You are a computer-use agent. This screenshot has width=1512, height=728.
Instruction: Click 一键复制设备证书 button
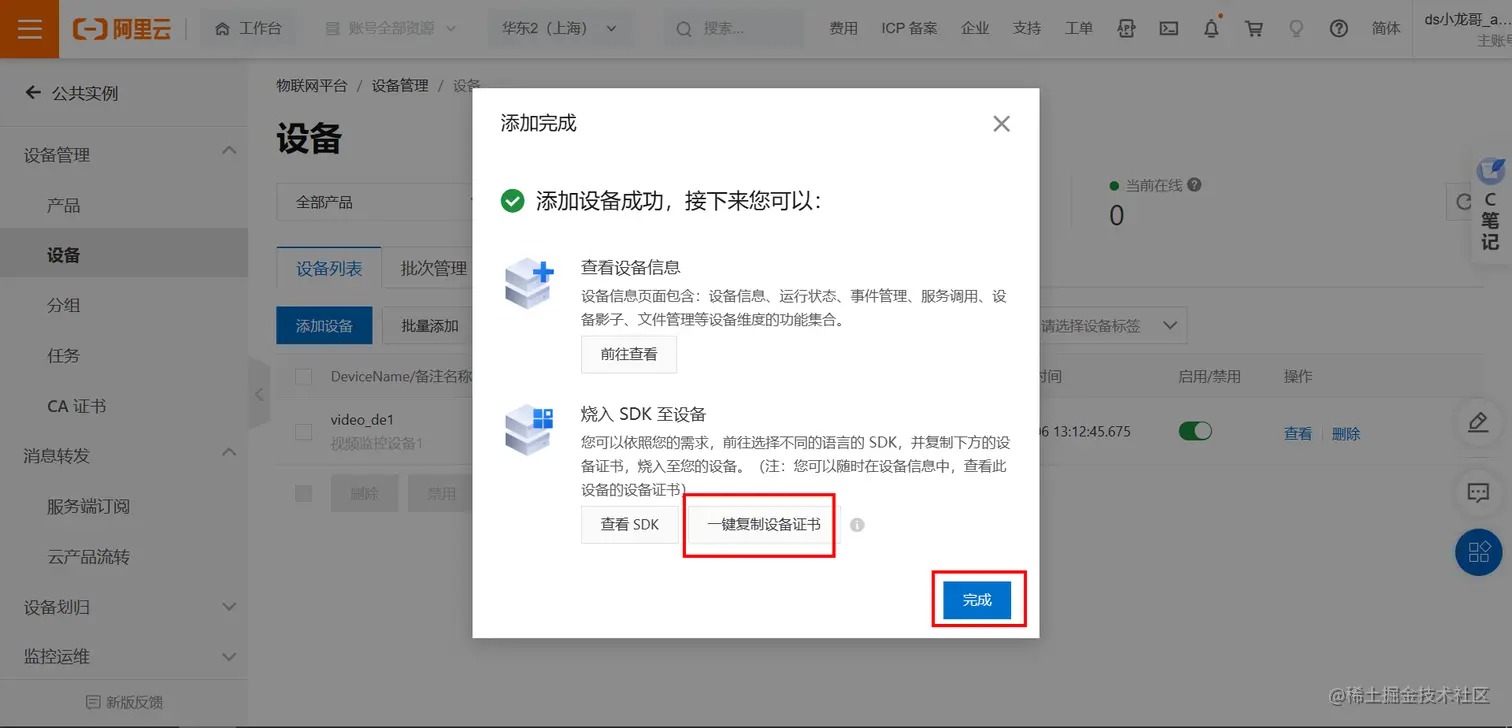(x=763, y=524)
